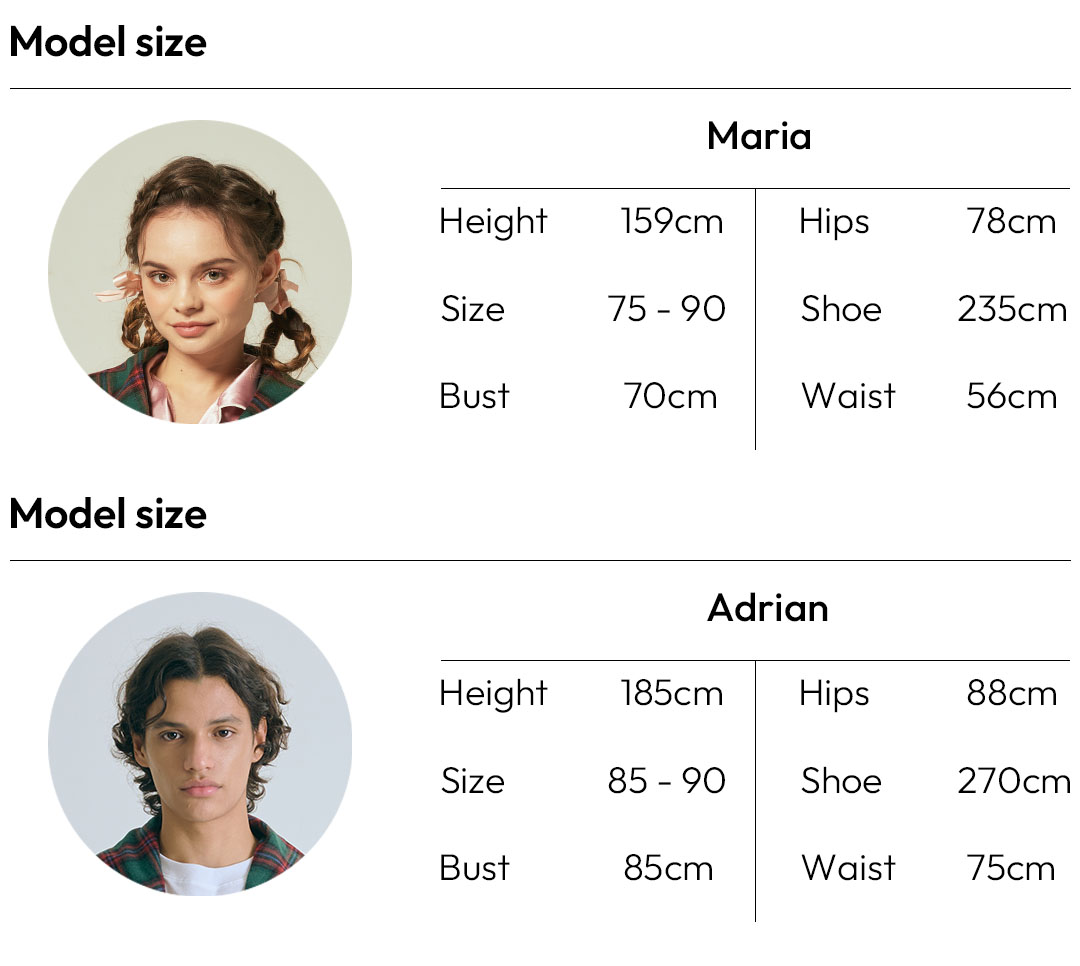Click Maria's circular model photo
The image size is (1080, 966).
[x=200, y=271]
